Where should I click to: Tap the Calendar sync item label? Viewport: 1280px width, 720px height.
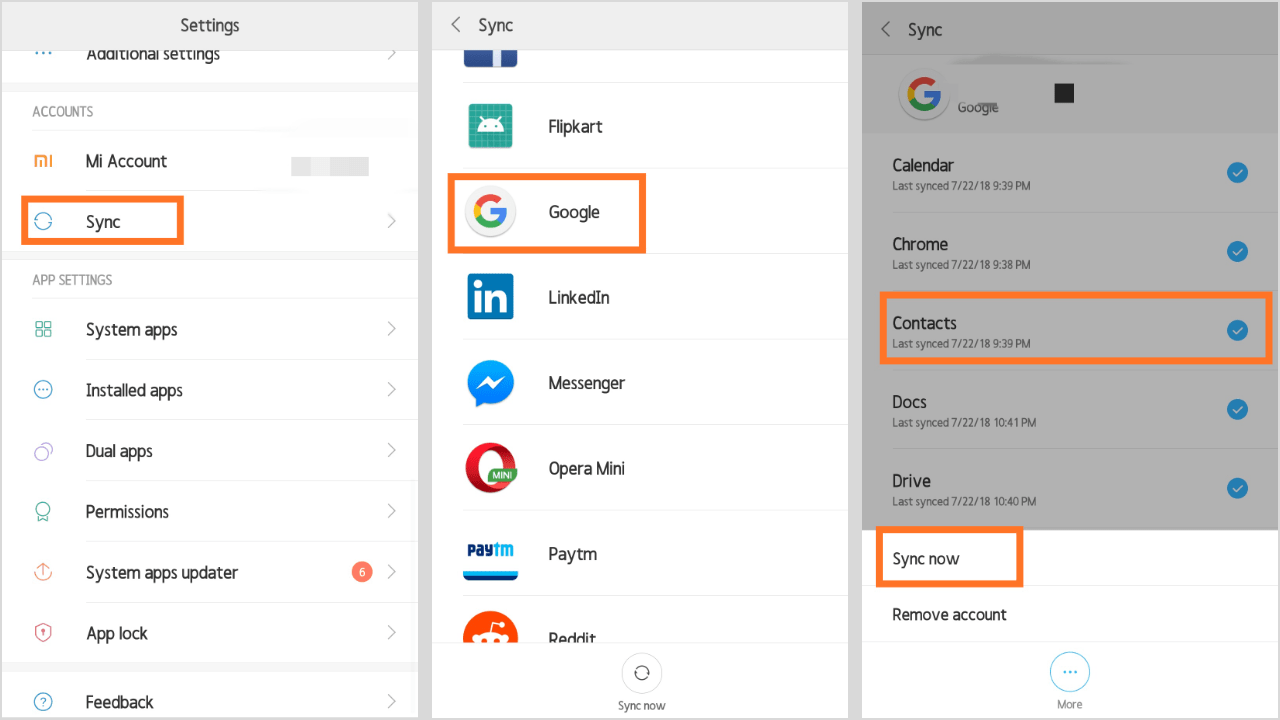[x=923, y=165]
